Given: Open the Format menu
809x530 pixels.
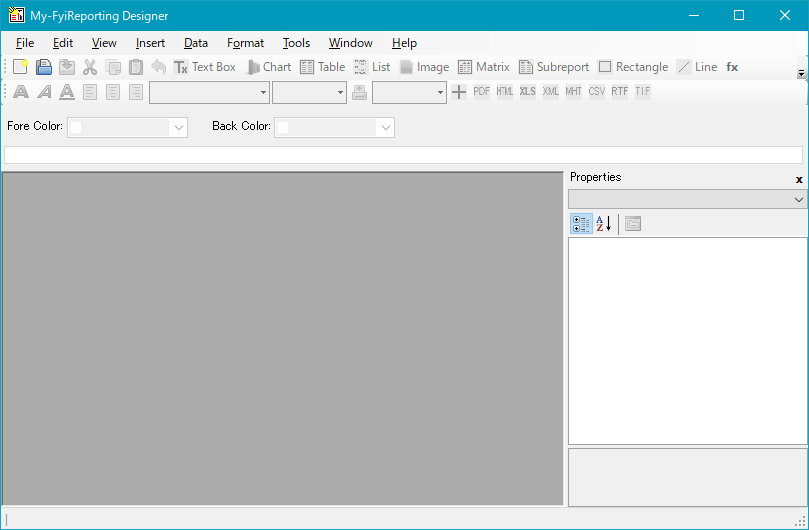Looking at the screenshot, I should click(246, 43).
